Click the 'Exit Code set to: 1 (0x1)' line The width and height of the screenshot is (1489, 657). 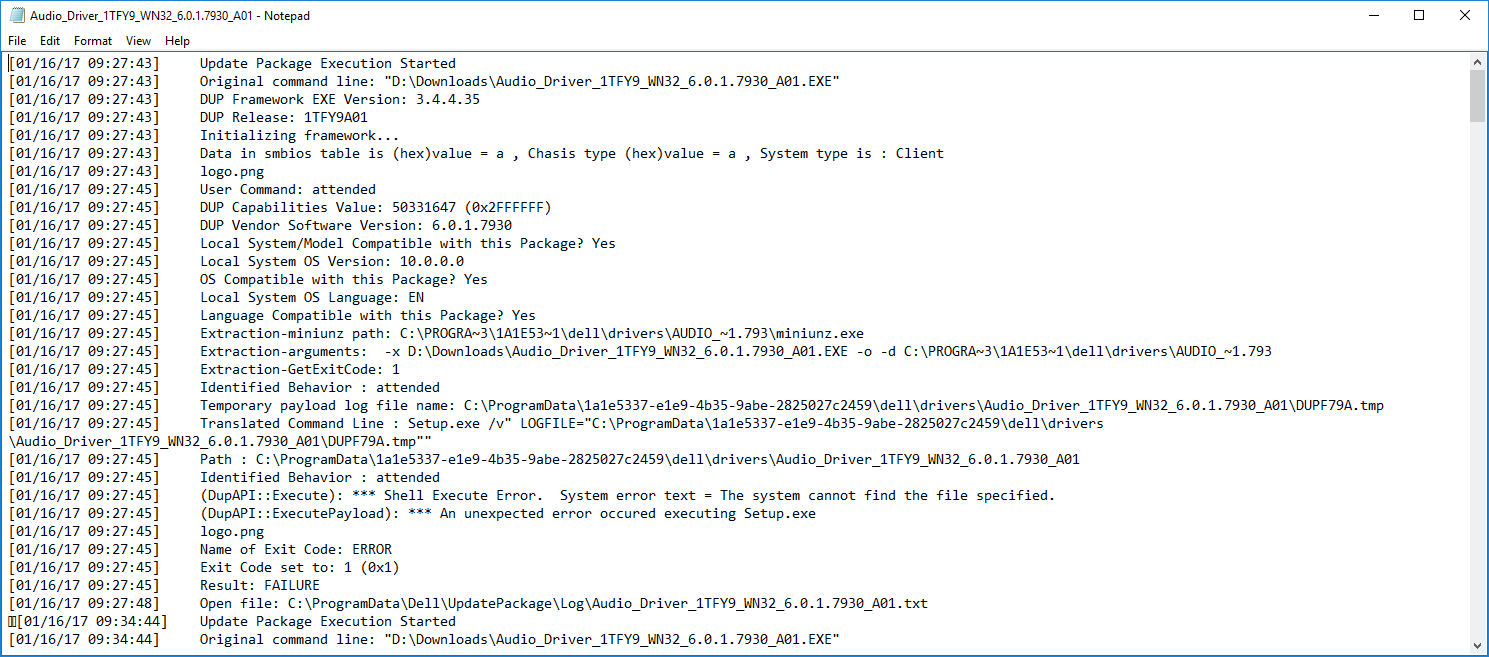click(x=299, y=568)
